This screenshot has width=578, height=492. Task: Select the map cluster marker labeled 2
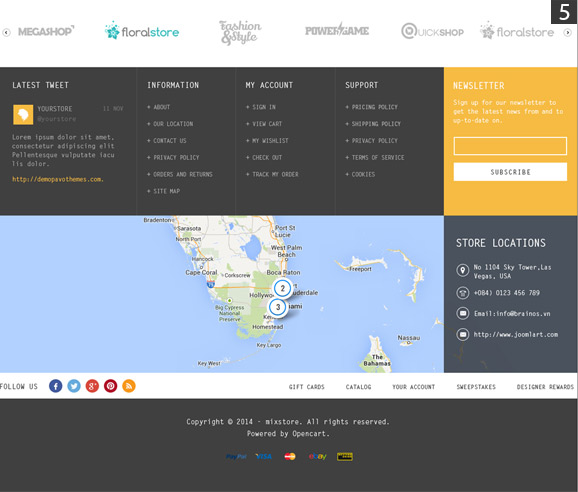click(283, 288)
